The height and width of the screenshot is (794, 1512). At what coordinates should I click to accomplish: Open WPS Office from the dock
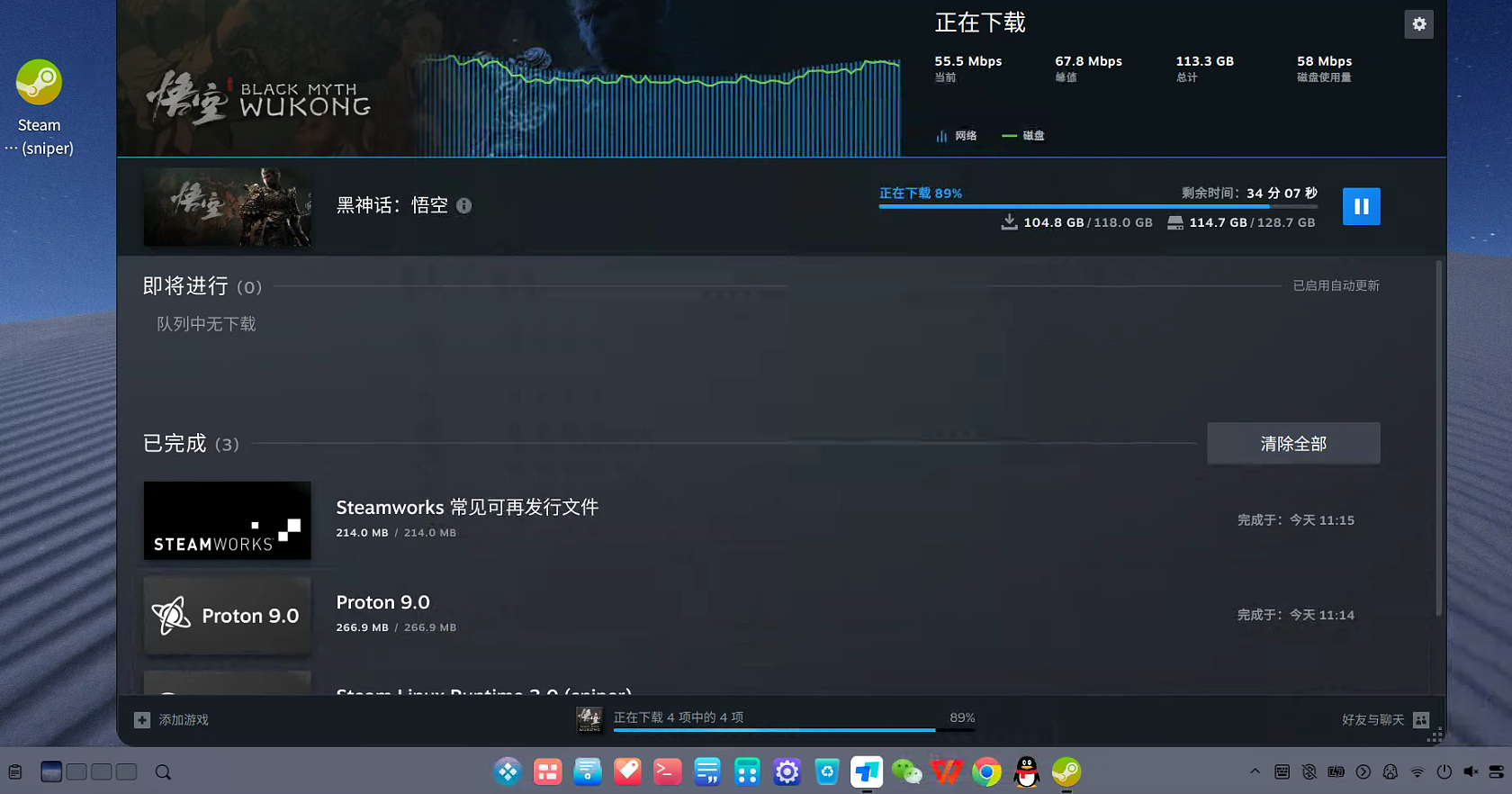coord(946,771)
